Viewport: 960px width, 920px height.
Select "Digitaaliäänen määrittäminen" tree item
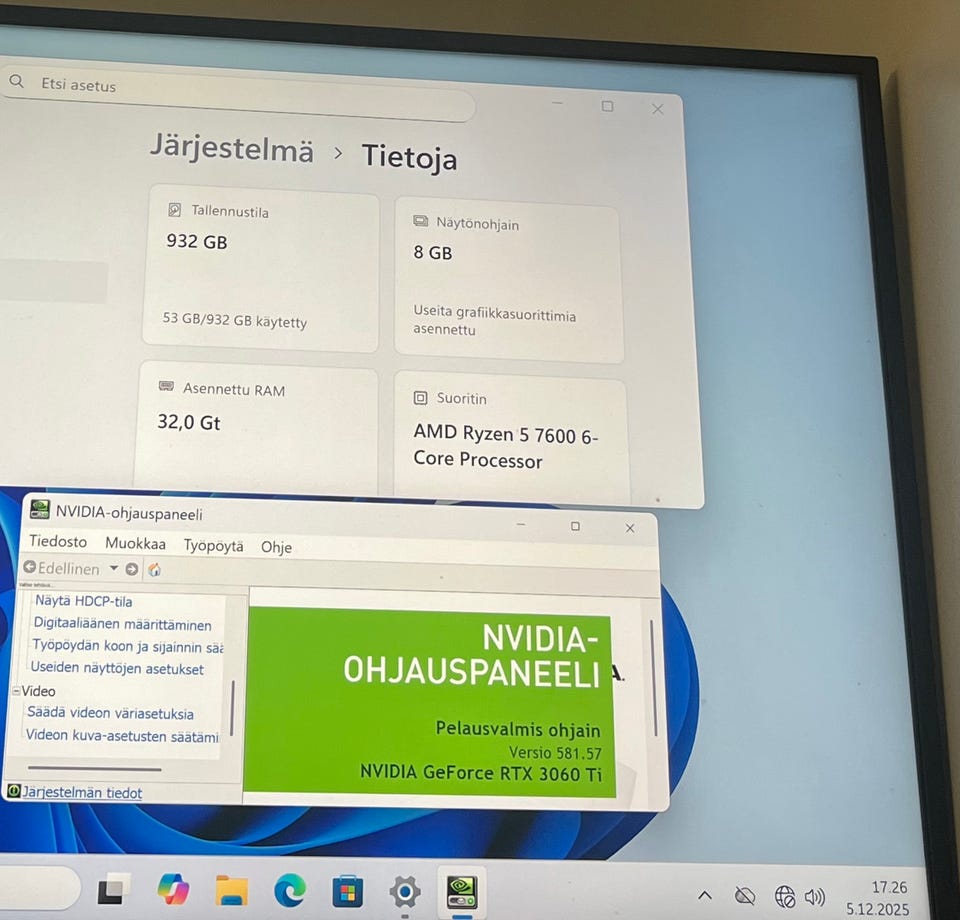coord(122,624)
